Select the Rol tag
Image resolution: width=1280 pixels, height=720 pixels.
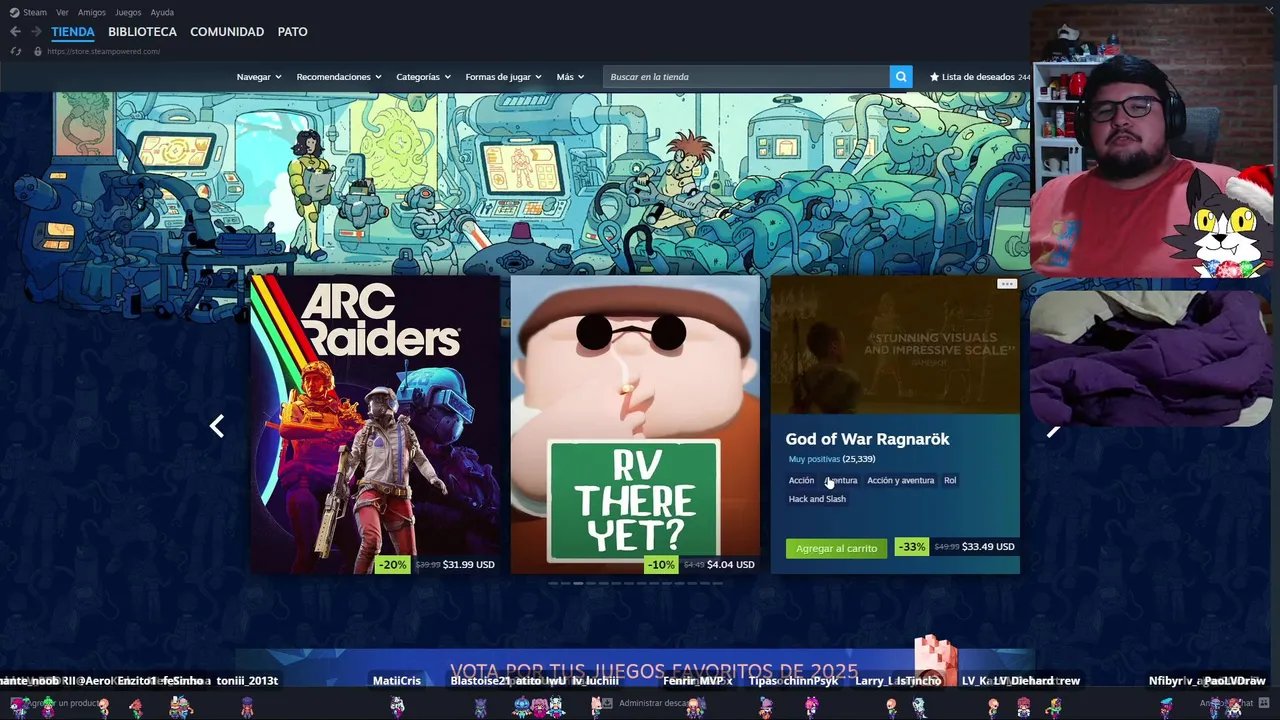tap(950, 480)
